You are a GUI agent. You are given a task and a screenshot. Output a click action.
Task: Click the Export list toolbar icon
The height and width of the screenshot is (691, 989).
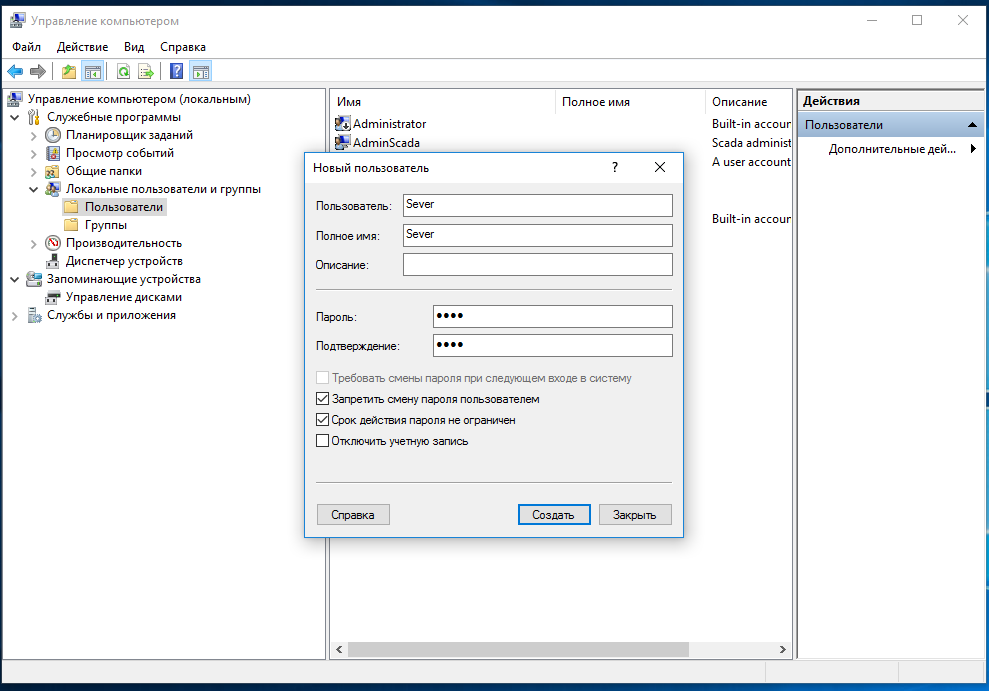click(x=146, y=71)
